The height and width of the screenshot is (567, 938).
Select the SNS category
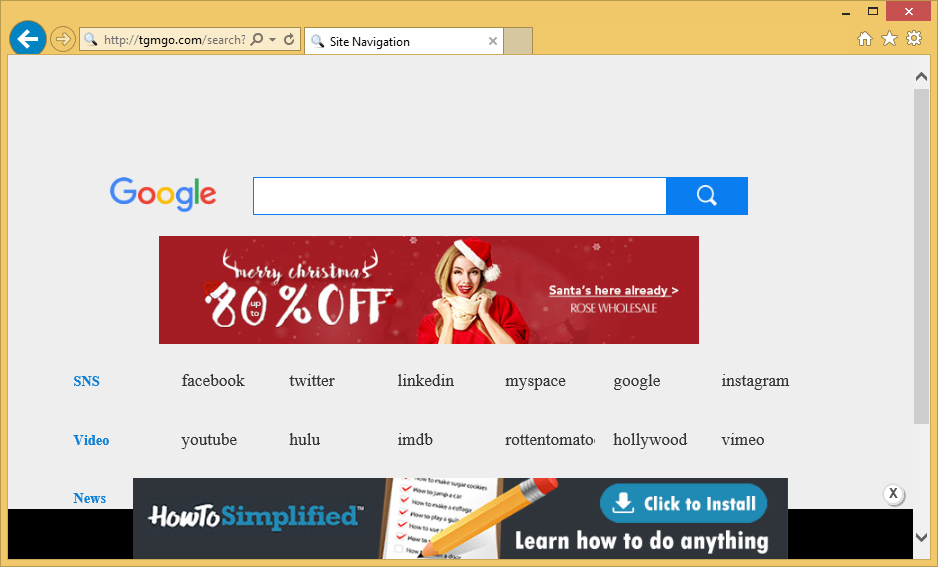(87, 382)
